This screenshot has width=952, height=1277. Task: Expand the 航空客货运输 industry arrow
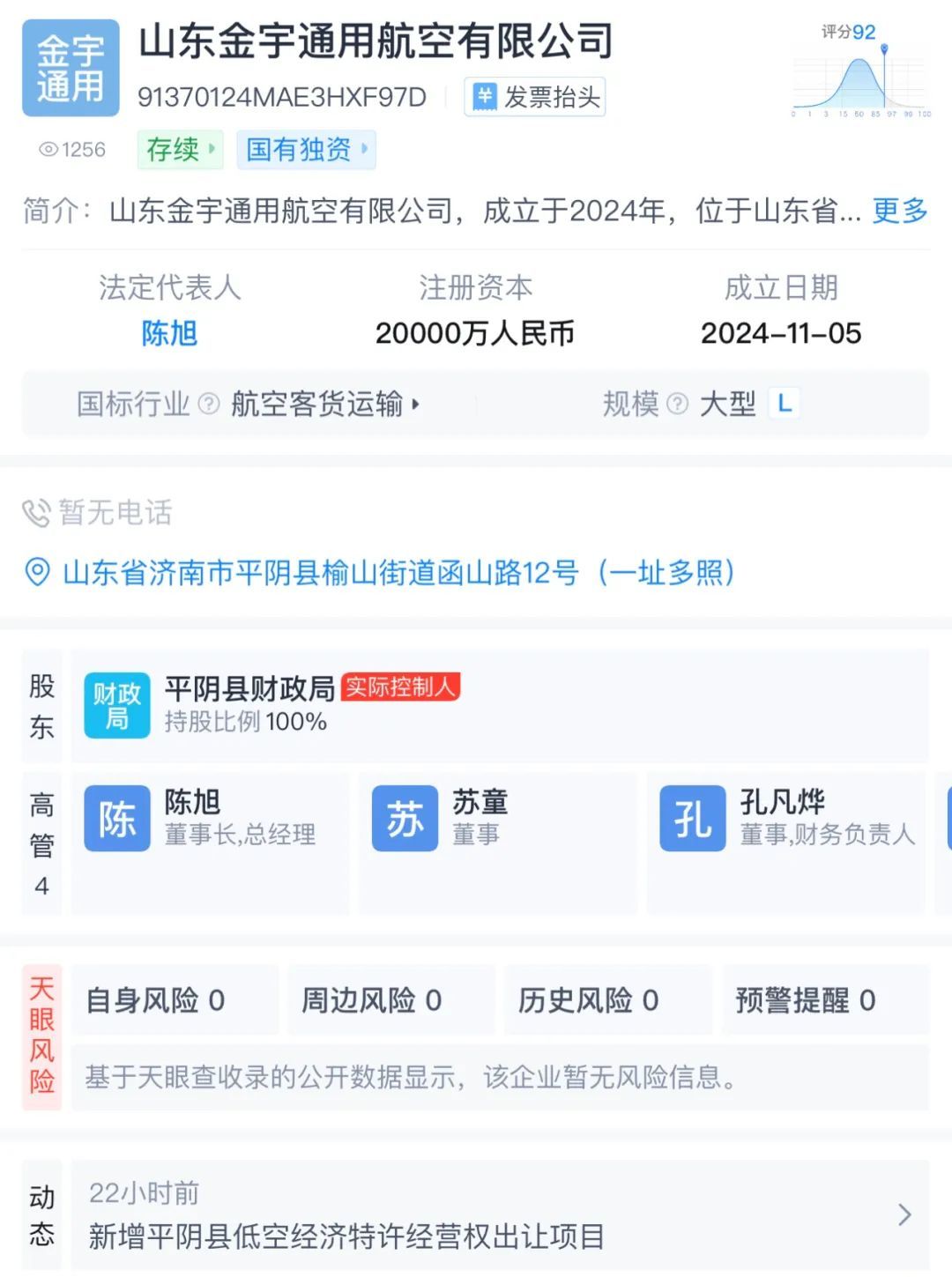pyautogui.click(x=415, y=405)
